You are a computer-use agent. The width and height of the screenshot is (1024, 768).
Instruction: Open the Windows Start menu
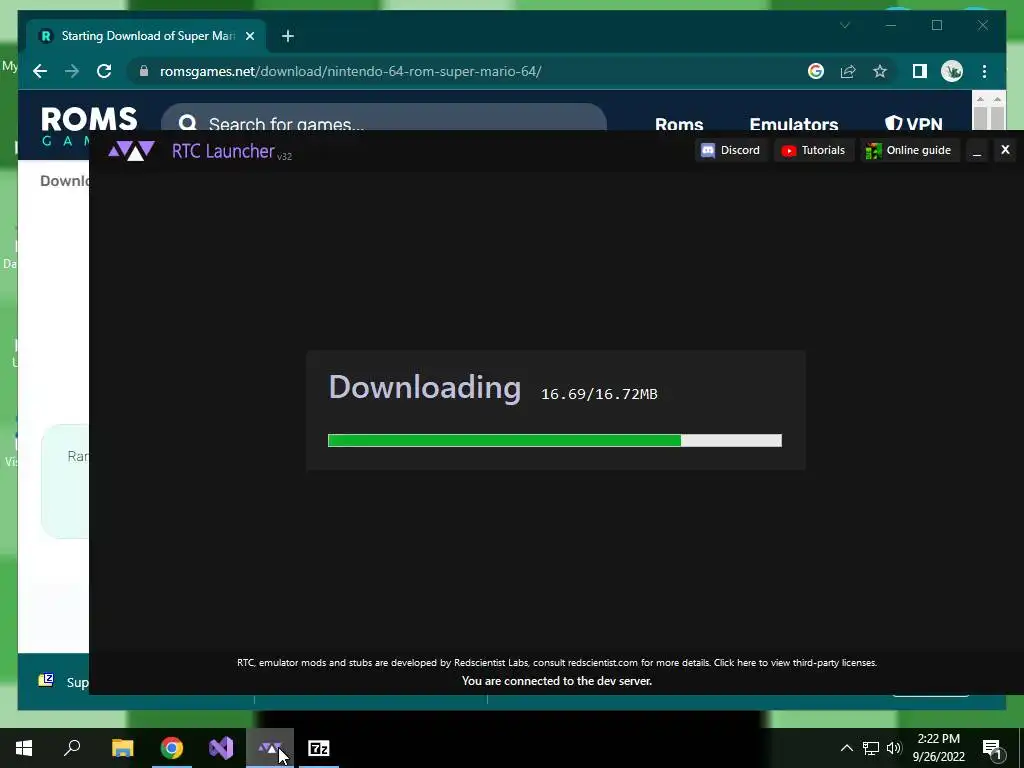[24, 748]
